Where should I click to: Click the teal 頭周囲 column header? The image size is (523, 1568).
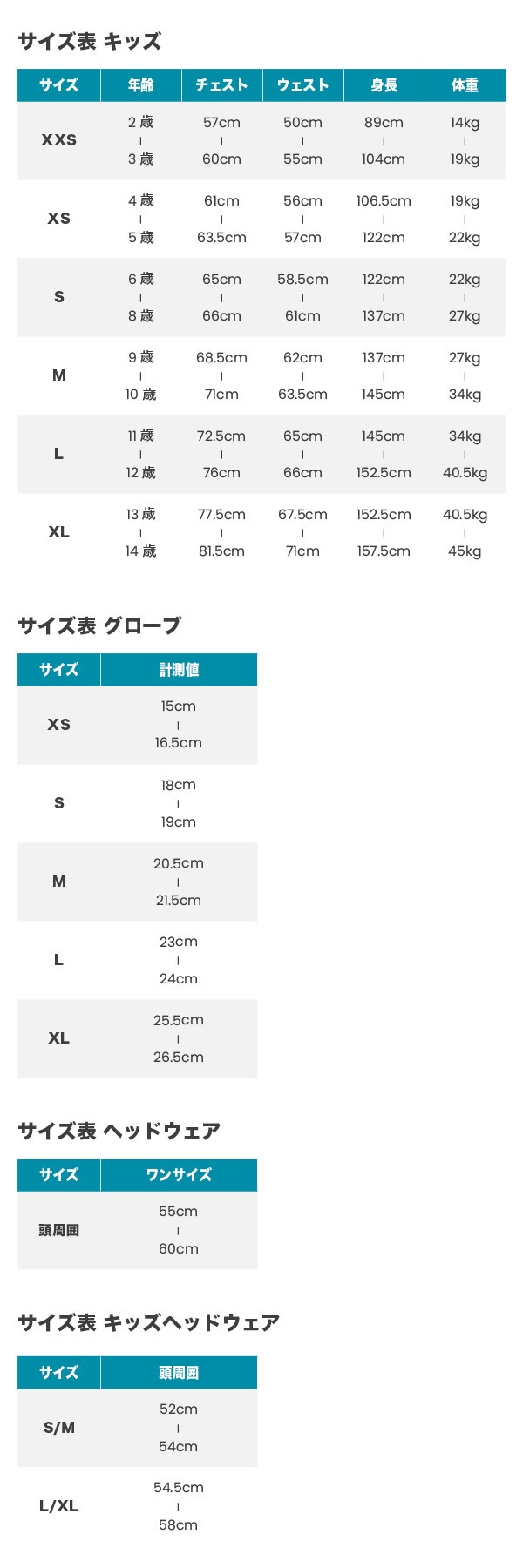179,1373
